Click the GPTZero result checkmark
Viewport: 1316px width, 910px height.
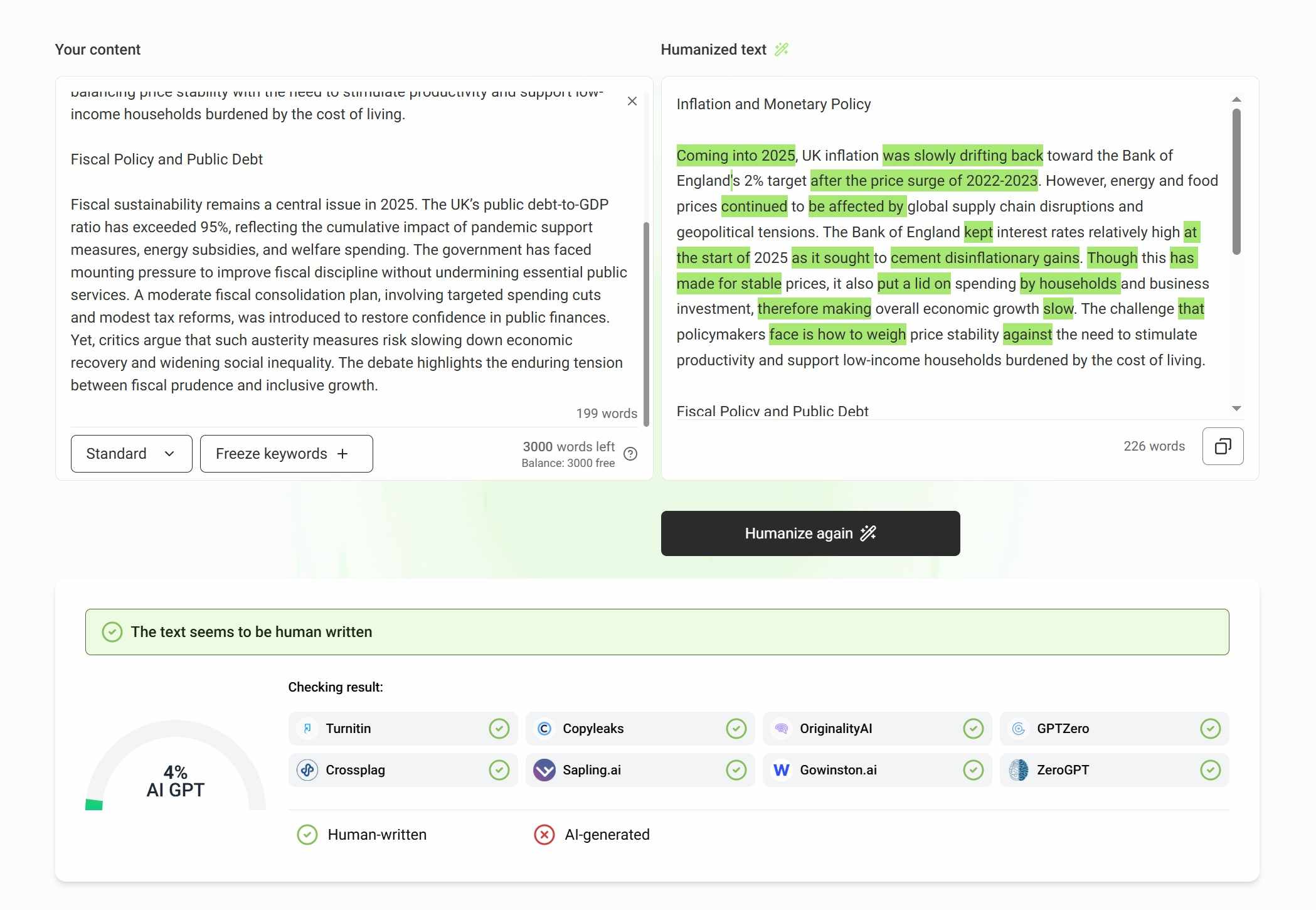[x=1210, y=729]
